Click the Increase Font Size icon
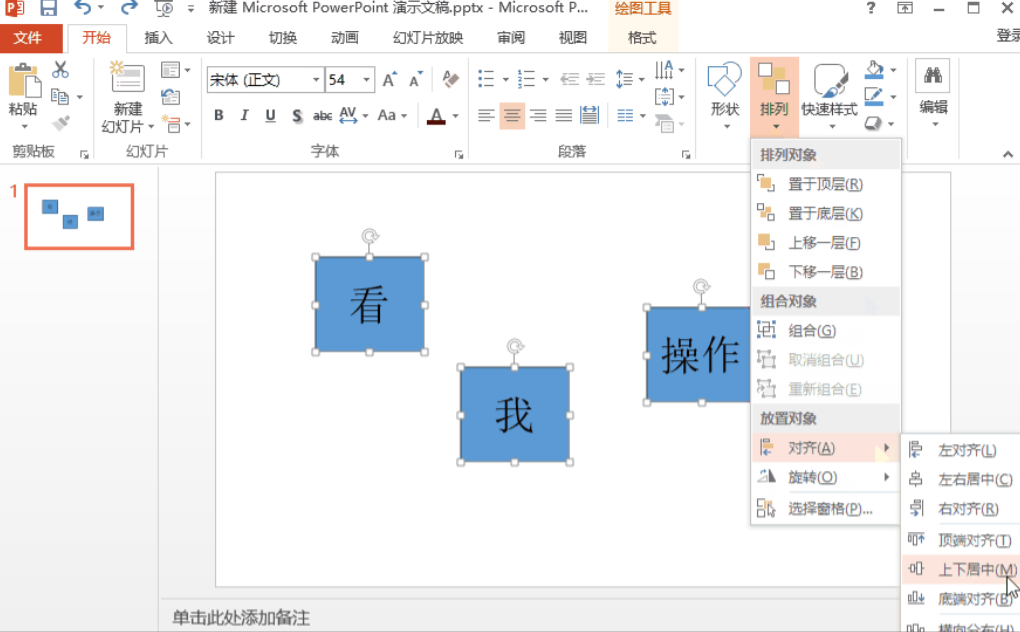The image size is (1020, 632). [x=390, y=80]
